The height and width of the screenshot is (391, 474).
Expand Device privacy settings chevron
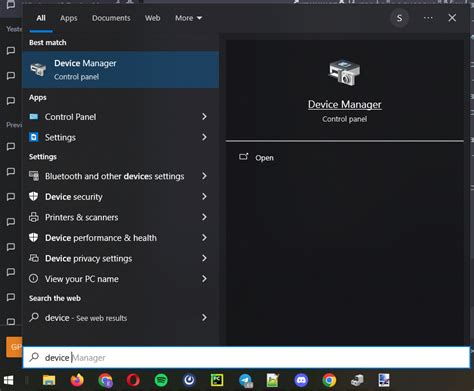(x=204, y=258)
